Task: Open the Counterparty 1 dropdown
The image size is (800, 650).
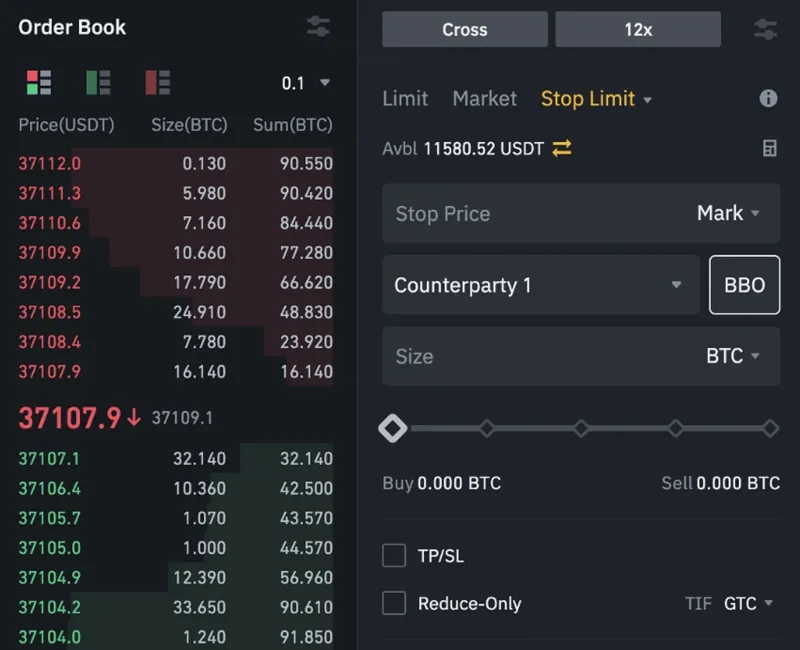Action: pyautogui.click(x=540, y=285)
